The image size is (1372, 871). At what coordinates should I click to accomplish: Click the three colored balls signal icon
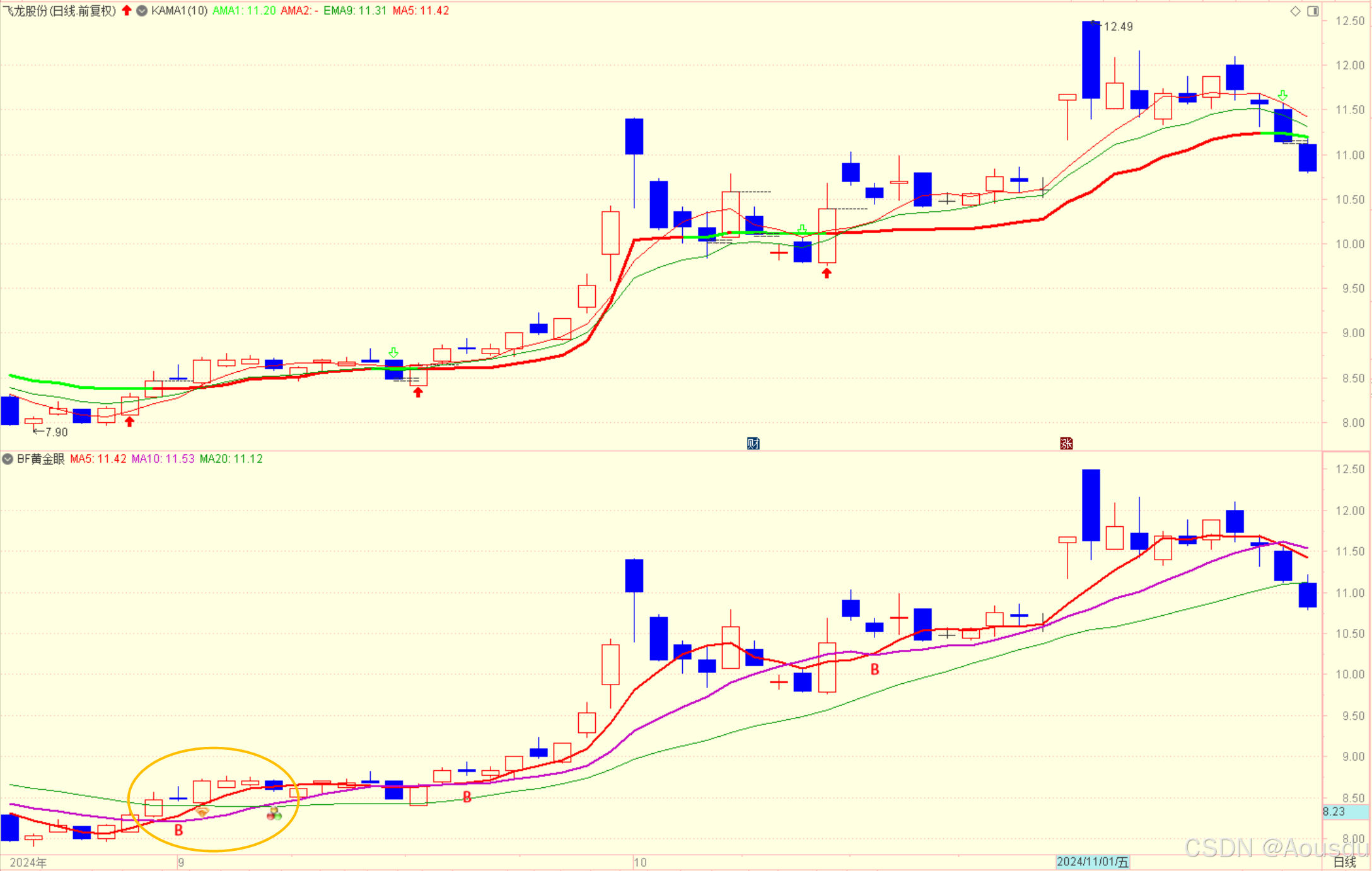274,814
